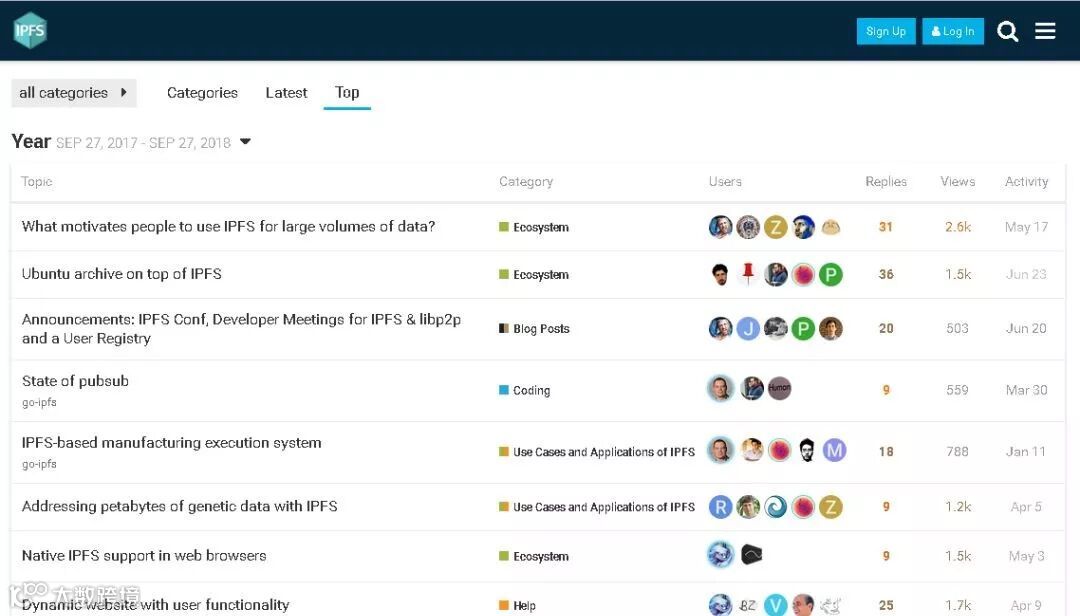The image size is (1080, 616).
Task: Click the blue swirl avatar in genetic data row
Action: tap(776, 507)
